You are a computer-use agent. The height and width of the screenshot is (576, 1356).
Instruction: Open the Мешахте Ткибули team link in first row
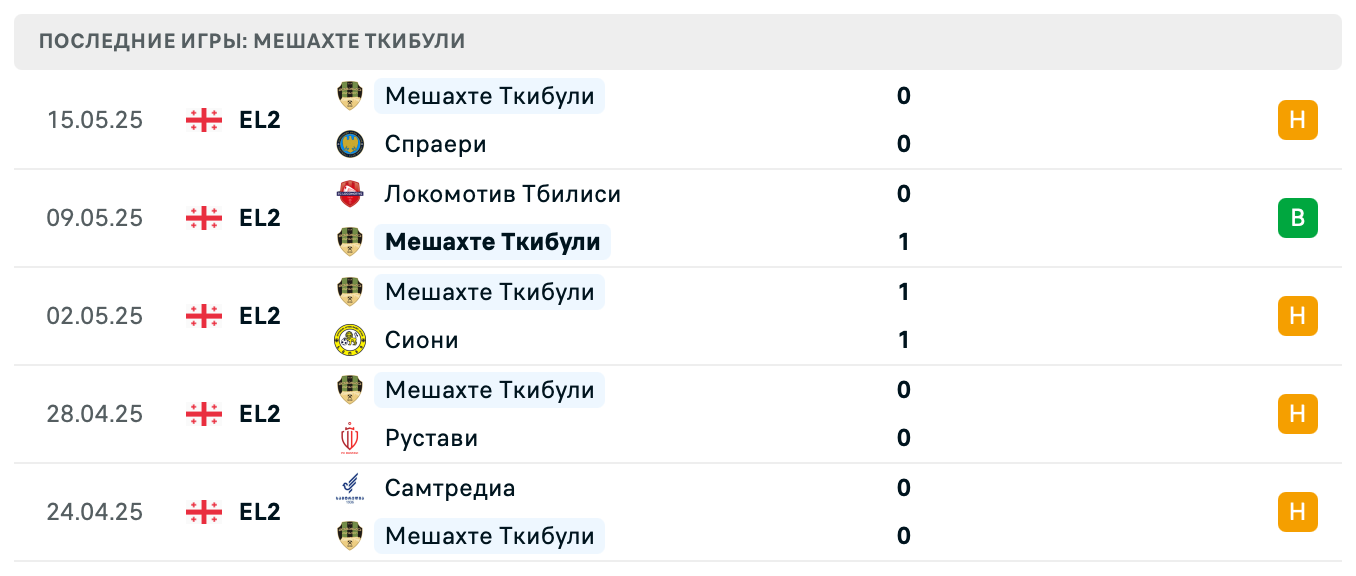pos(488,96)
